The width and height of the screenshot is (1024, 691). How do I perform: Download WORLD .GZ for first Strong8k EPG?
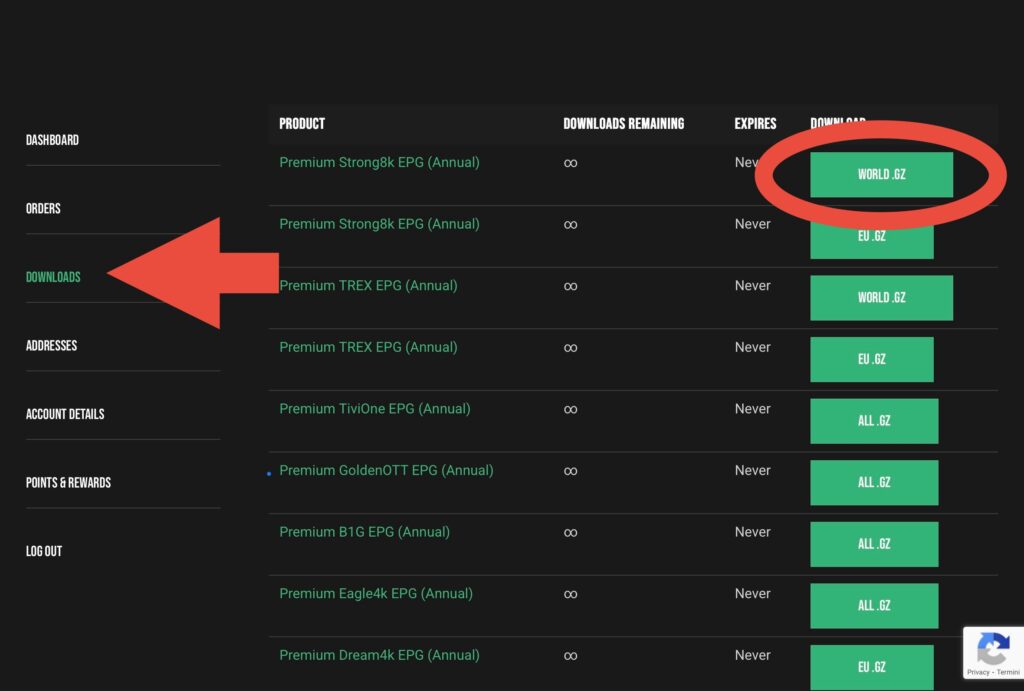click(x=881, y=174)
